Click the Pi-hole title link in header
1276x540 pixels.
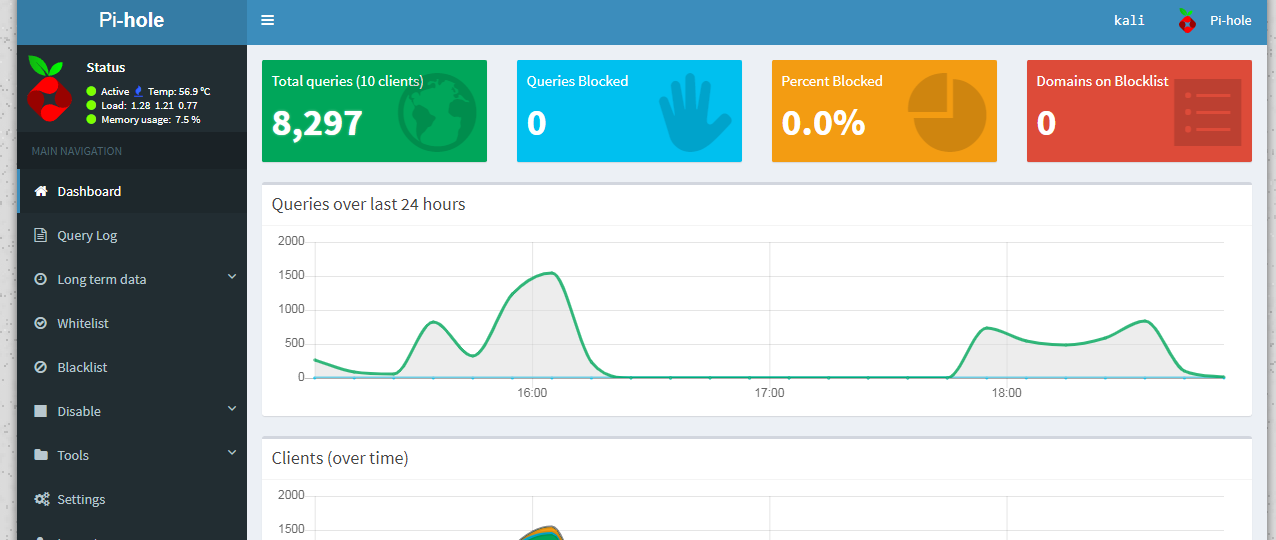pos(132,20)
